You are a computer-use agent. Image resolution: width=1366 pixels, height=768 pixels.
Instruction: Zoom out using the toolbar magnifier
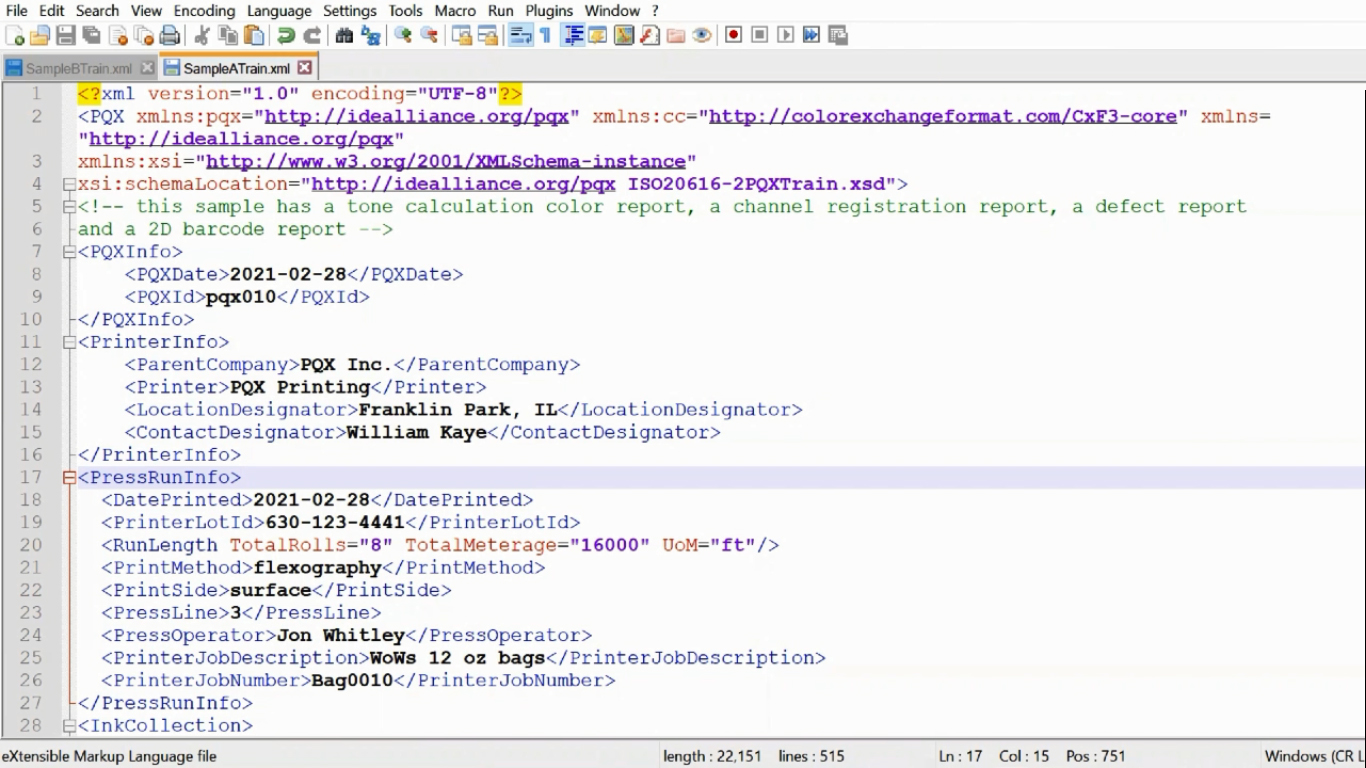click(x=429, y=35)
